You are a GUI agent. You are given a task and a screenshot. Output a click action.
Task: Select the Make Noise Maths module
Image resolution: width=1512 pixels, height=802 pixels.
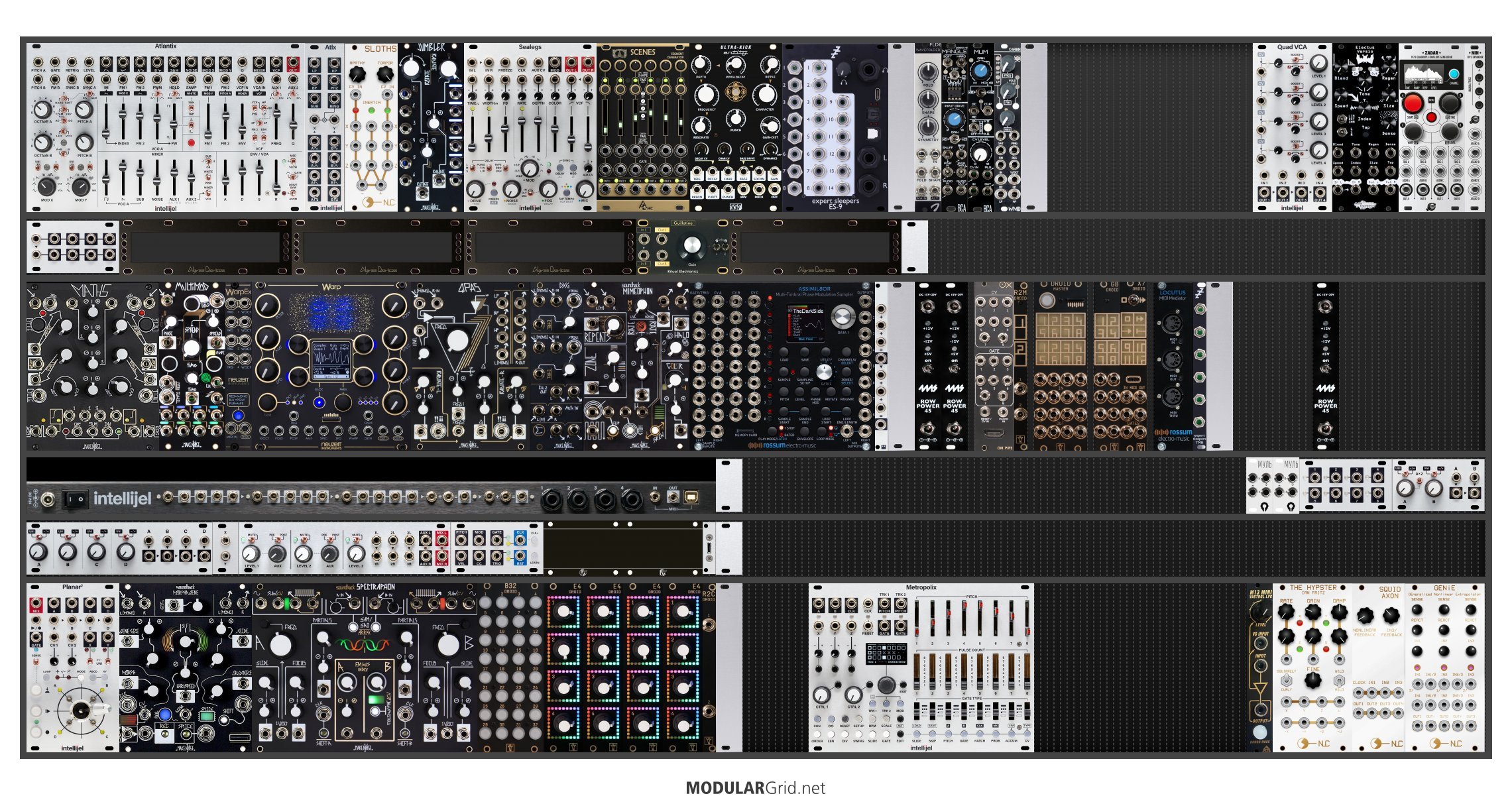pyautogui.click(x=93, y=367)
